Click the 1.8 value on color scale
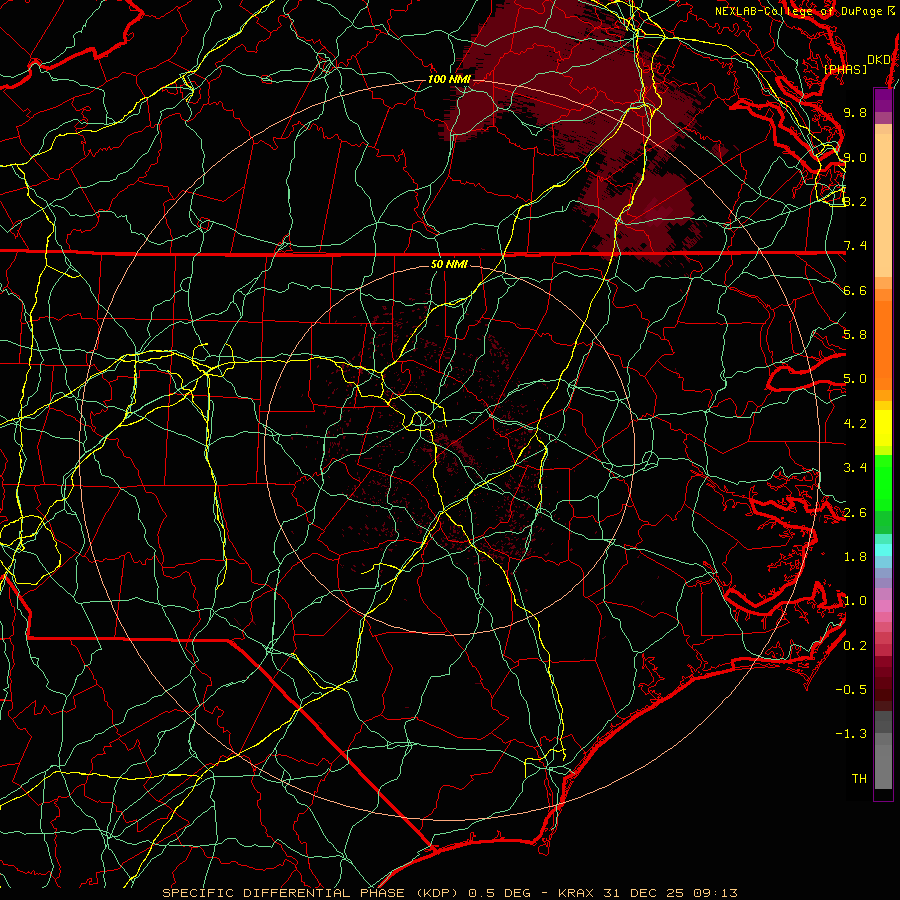 click(855, 557)
